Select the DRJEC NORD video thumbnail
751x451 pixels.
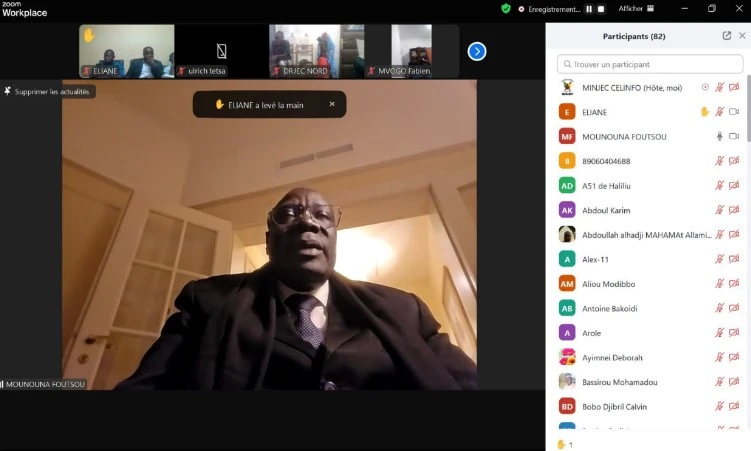click(316, 51)
